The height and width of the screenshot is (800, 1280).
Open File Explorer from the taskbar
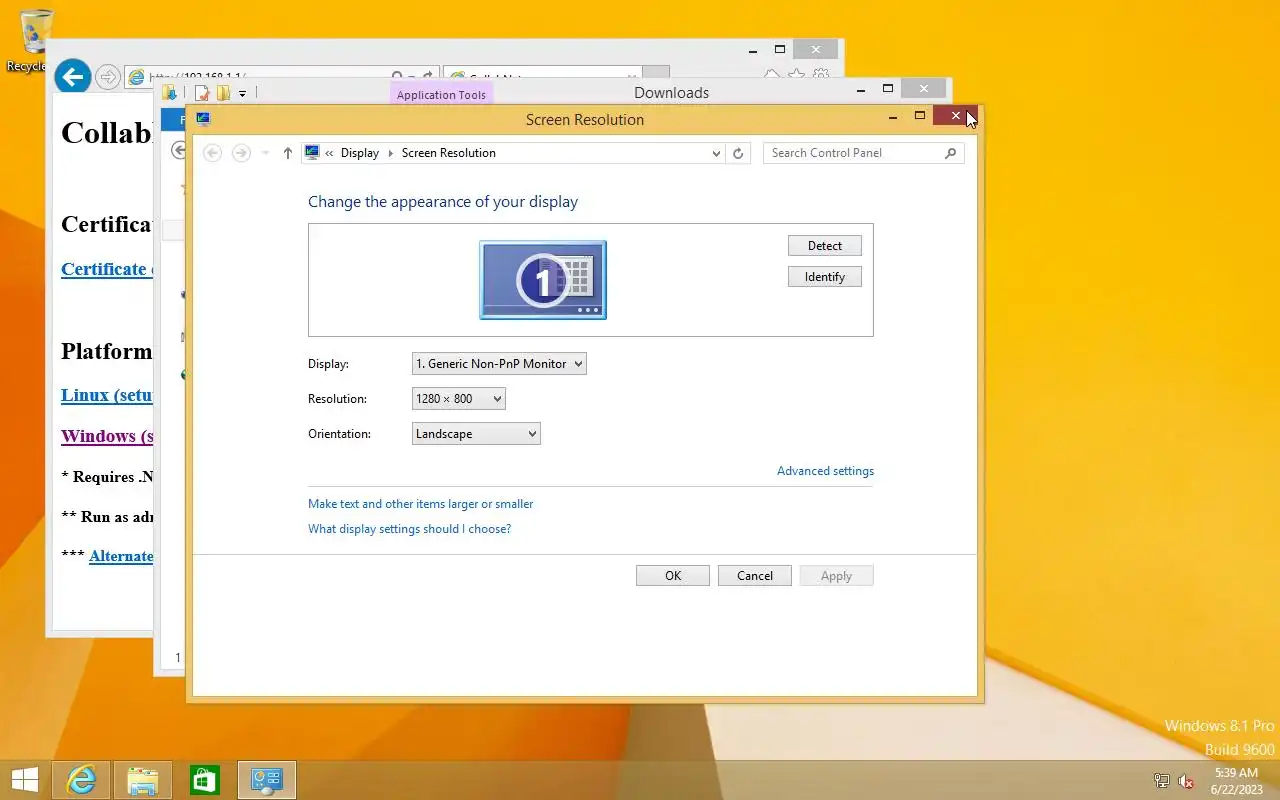click(143, 780)
